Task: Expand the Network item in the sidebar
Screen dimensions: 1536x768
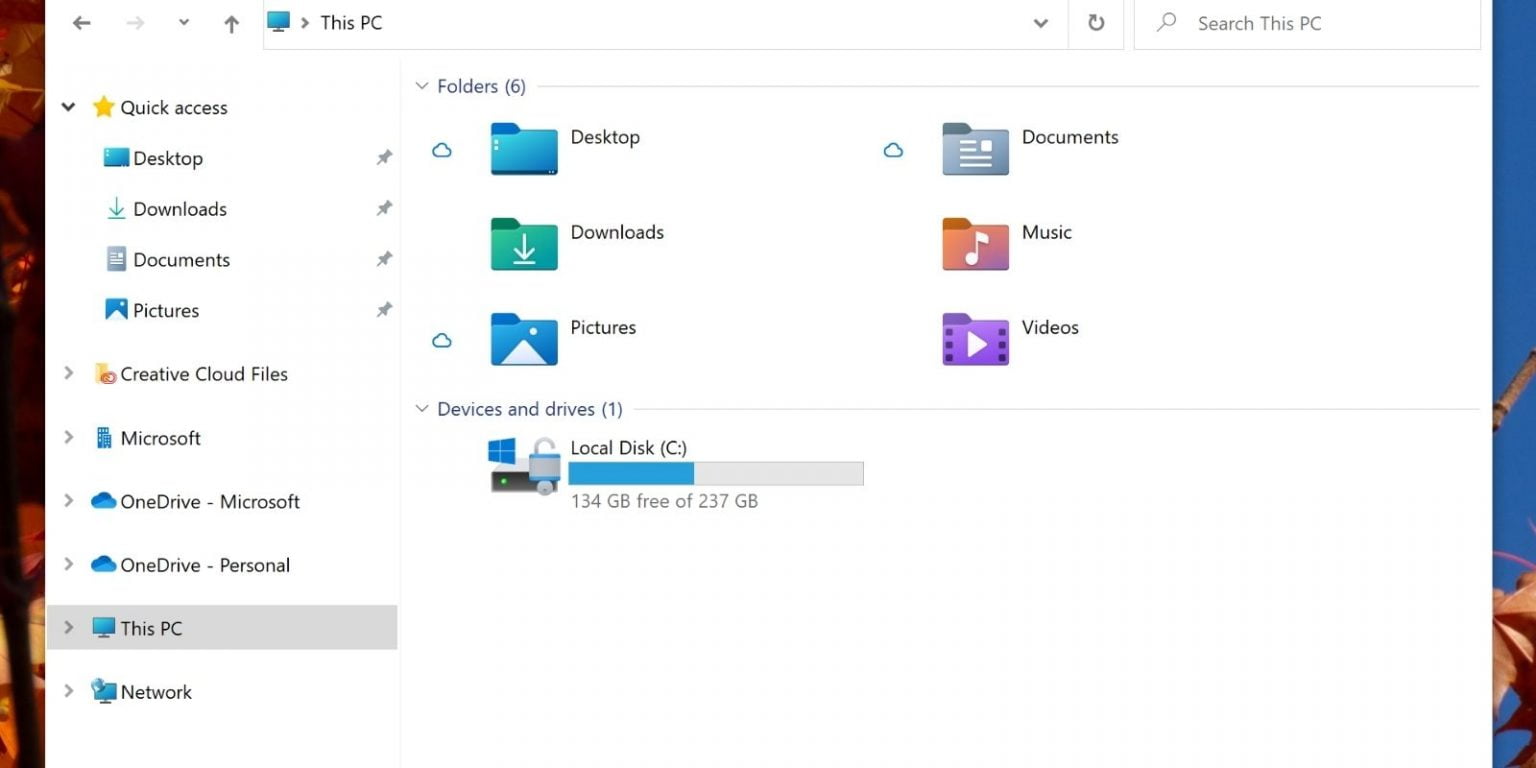Action: pos(68,691)
